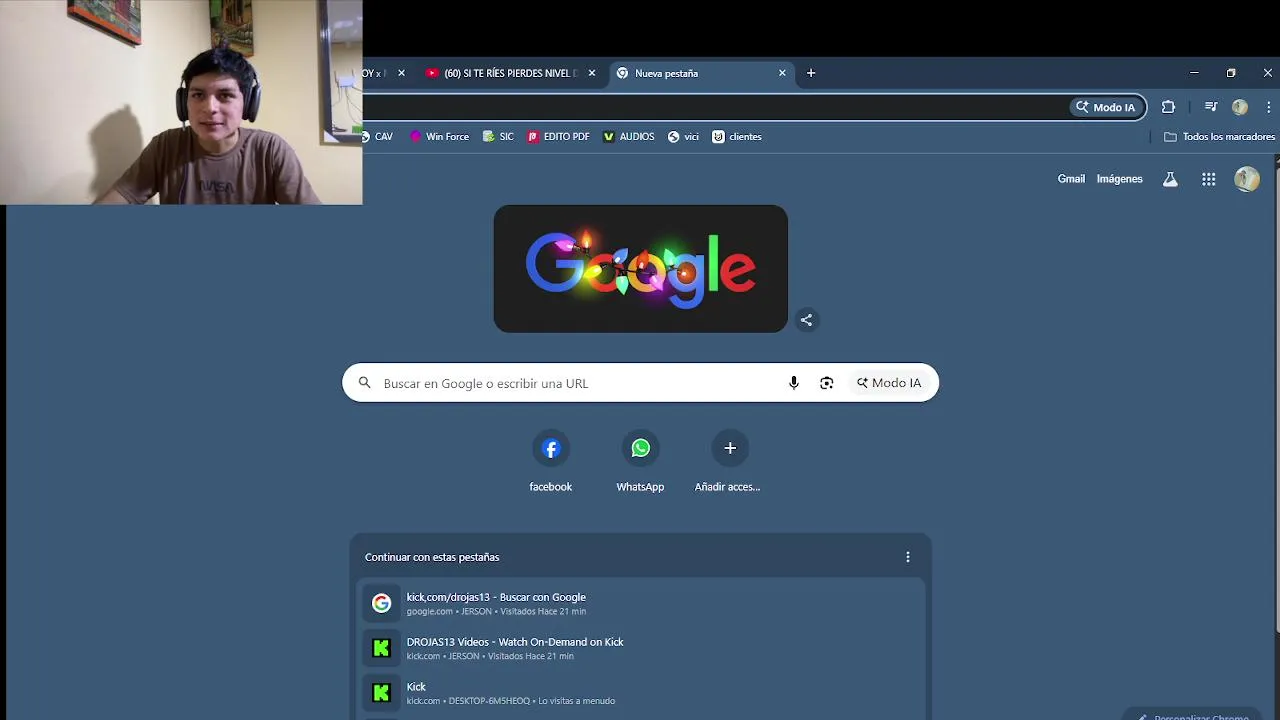Image resolution: width=1280 pixels, height=720 pixels.
Task: Share the Google doodle
Action: click(x=806, y=320)
